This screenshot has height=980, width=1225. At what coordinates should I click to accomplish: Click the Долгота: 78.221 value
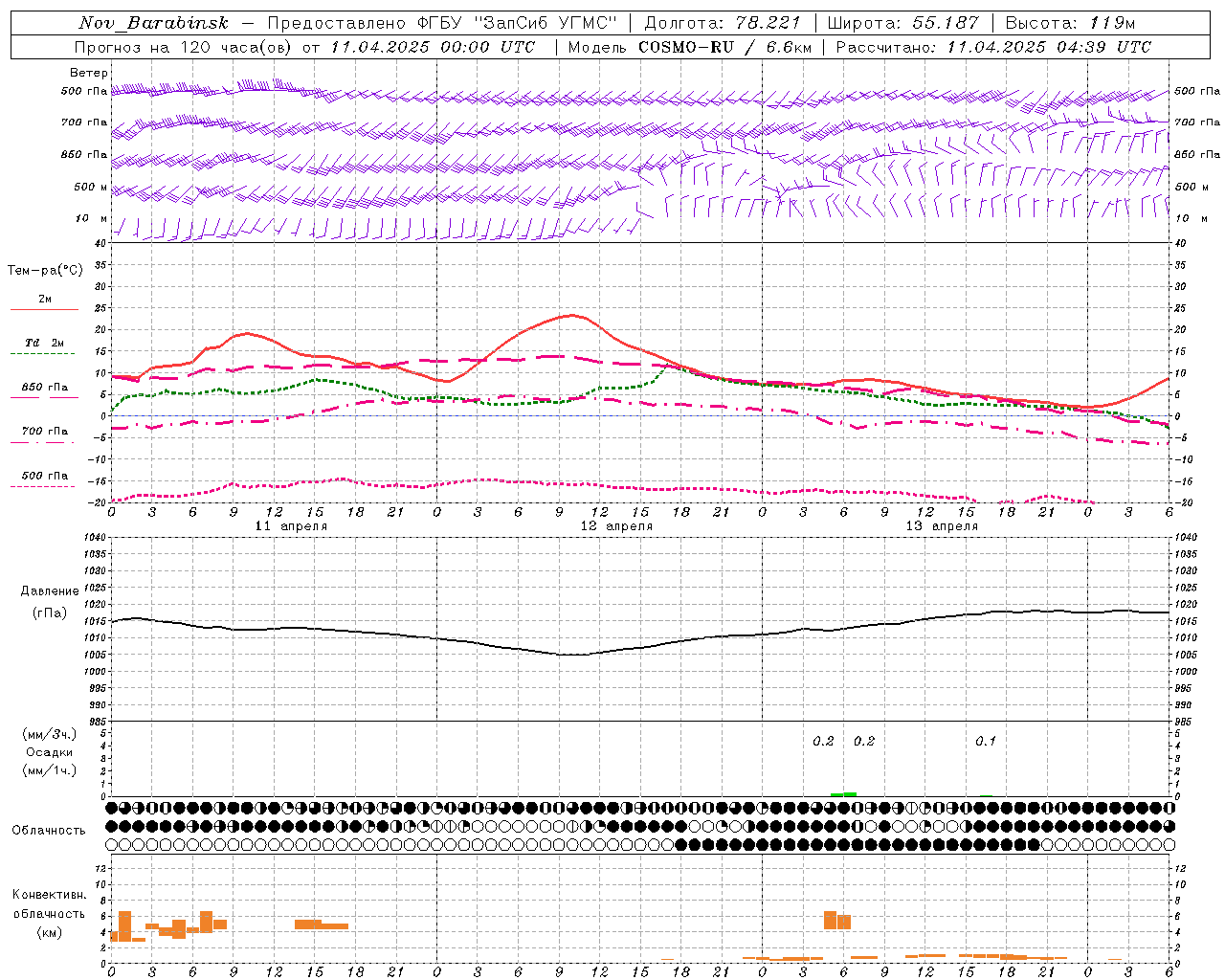point(722,23)
